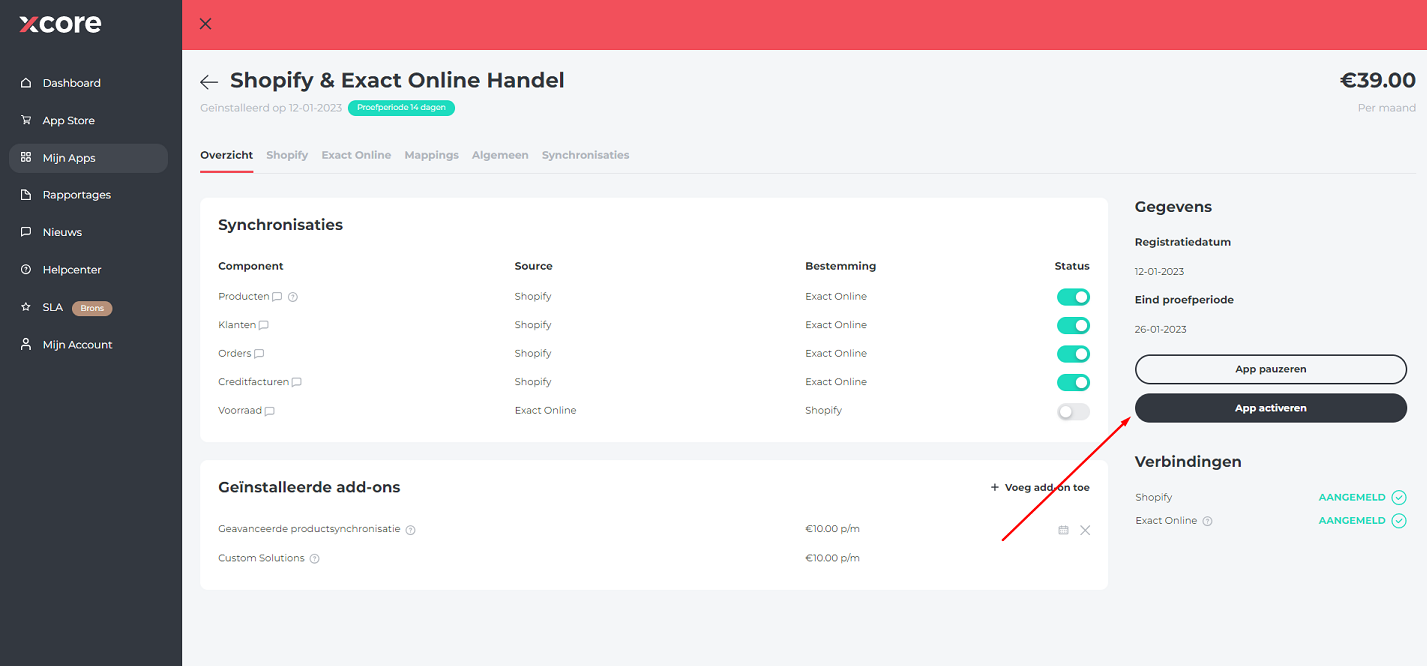Click the App pauzeren button
This screenshot has width=1427, height=666.
[x=1271, y=369]
